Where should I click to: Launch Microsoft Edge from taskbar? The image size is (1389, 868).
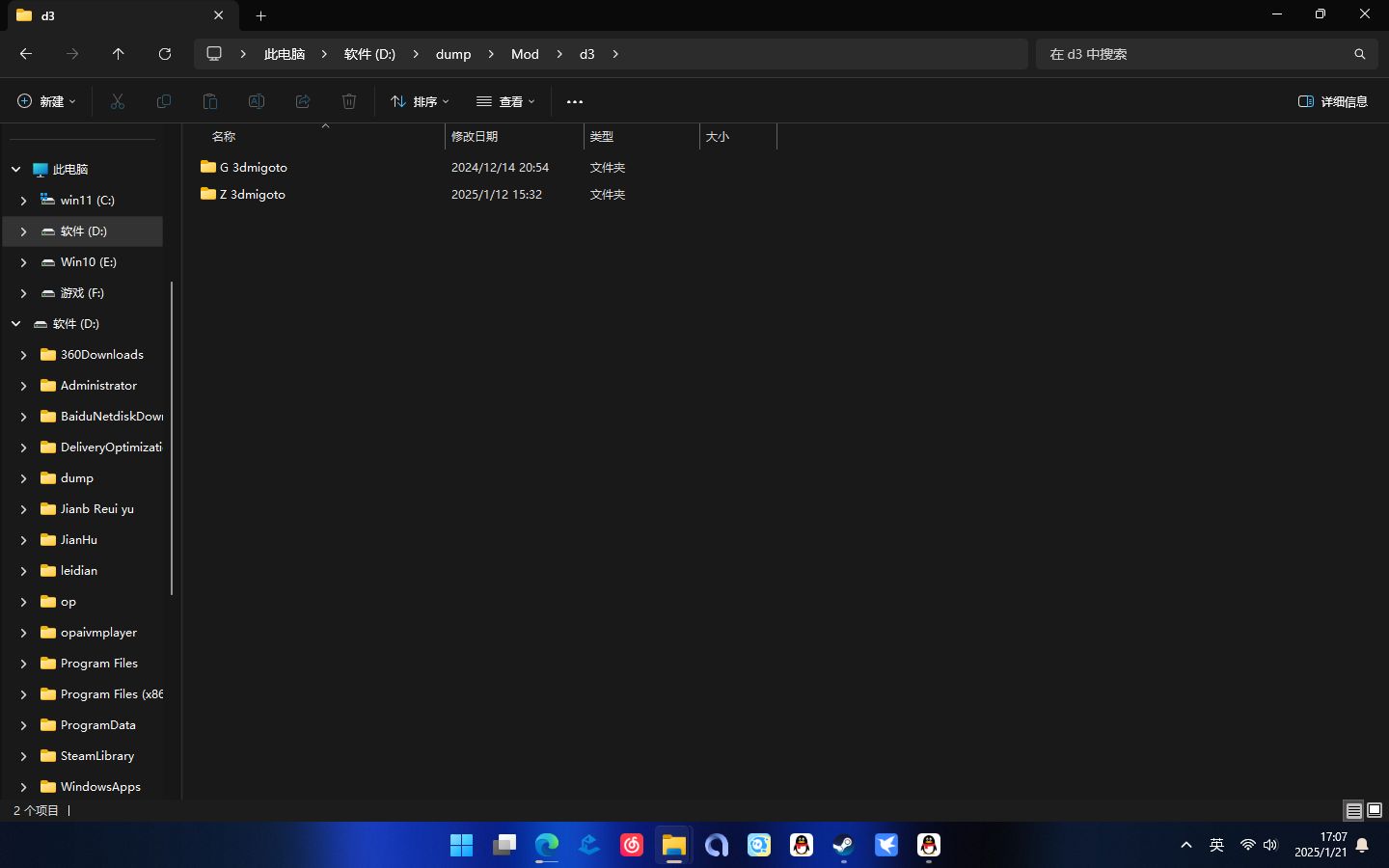(547, 846)
